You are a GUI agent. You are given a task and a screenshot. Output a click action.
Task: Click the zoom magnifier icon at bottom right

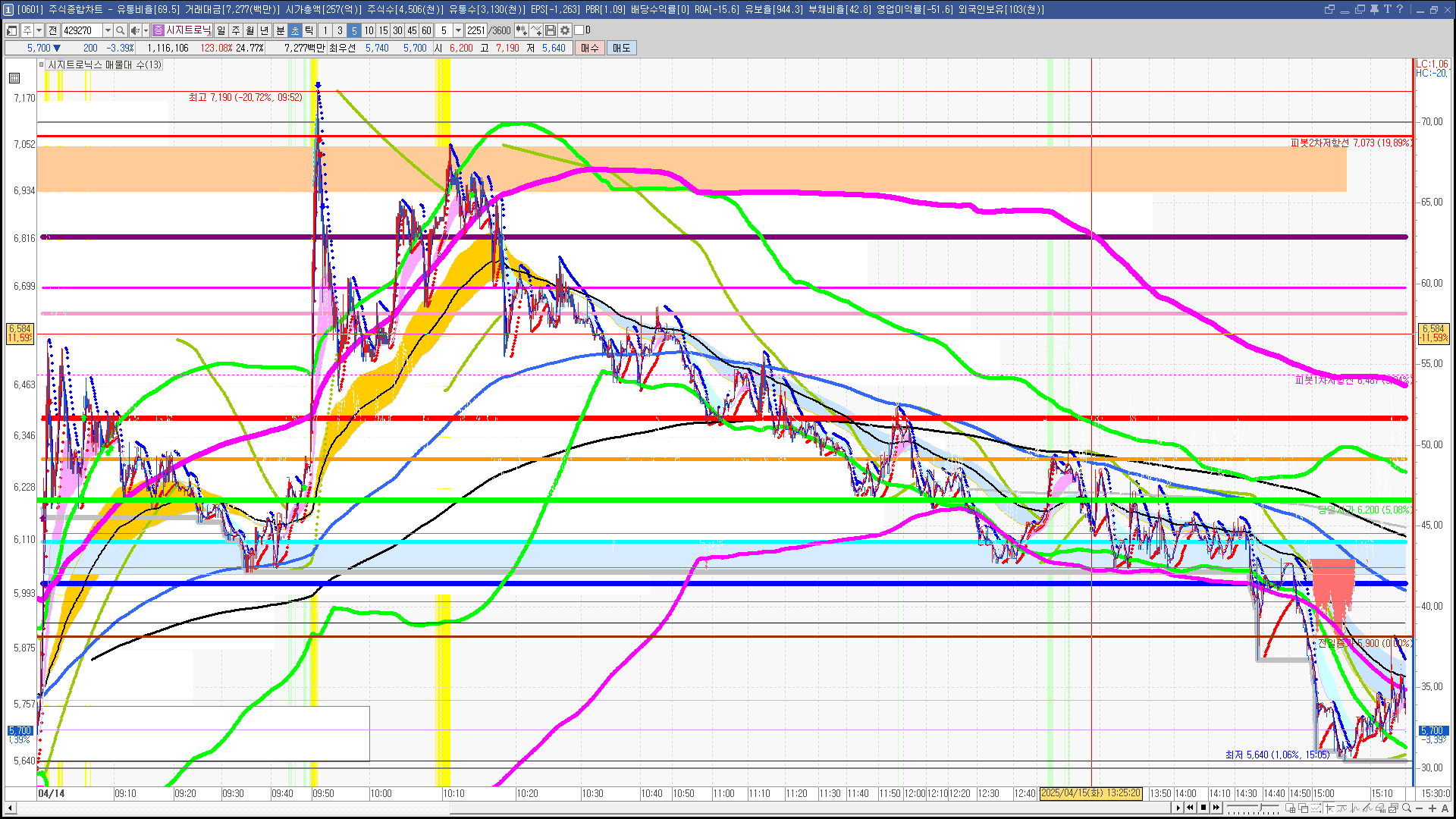pyautogui.click(x=1407, y=808)
